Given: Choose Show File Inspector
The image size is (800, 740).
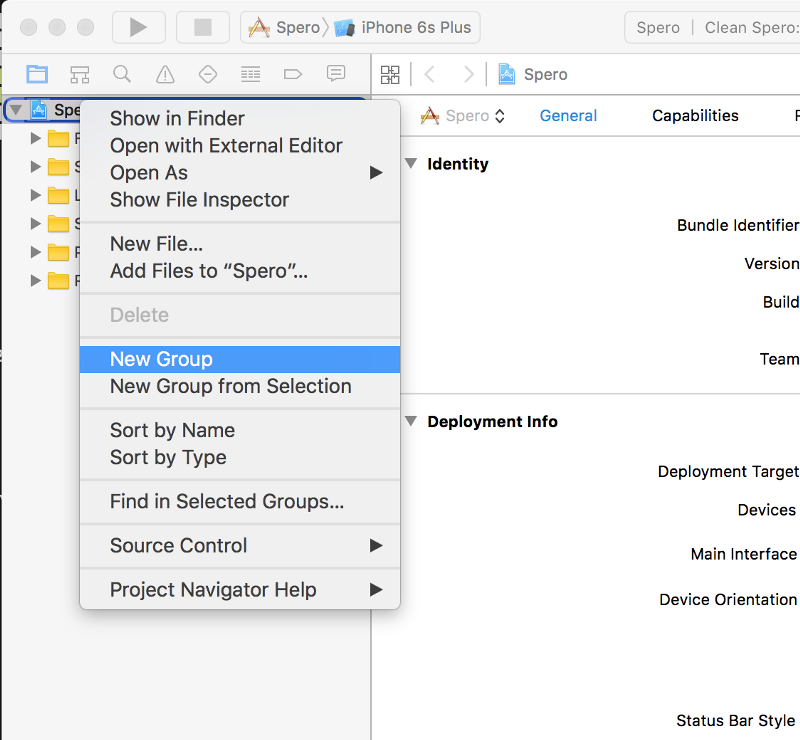Looking at the screenshot, I should tap(240, 200).
